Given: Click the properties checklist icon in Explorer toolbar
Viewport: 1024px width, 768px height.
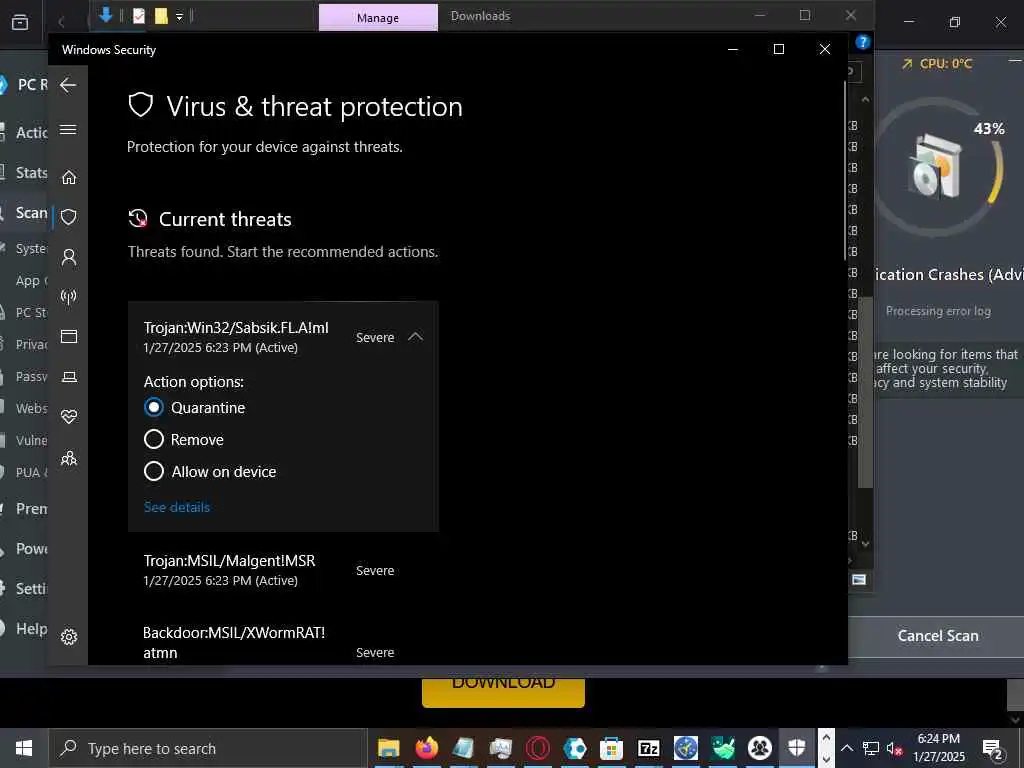Looking at the screenshot, I should pos(138,16).
